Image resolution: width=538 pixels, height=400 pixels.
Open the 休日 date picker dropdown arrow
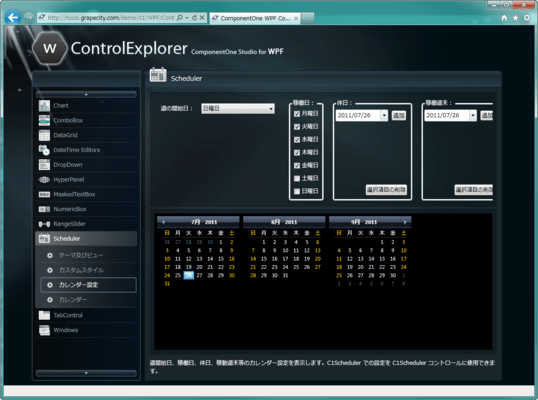(x=384, y=116)
